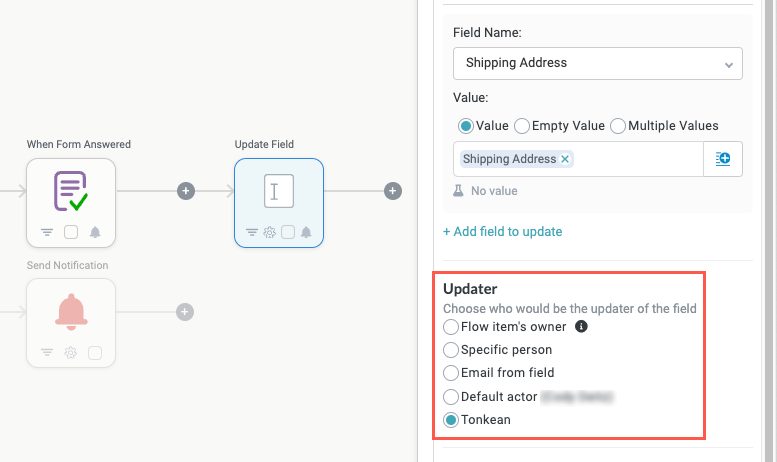Remove the Shipping Address tag with X
The image size is (777, 462).
coord(564,159)
